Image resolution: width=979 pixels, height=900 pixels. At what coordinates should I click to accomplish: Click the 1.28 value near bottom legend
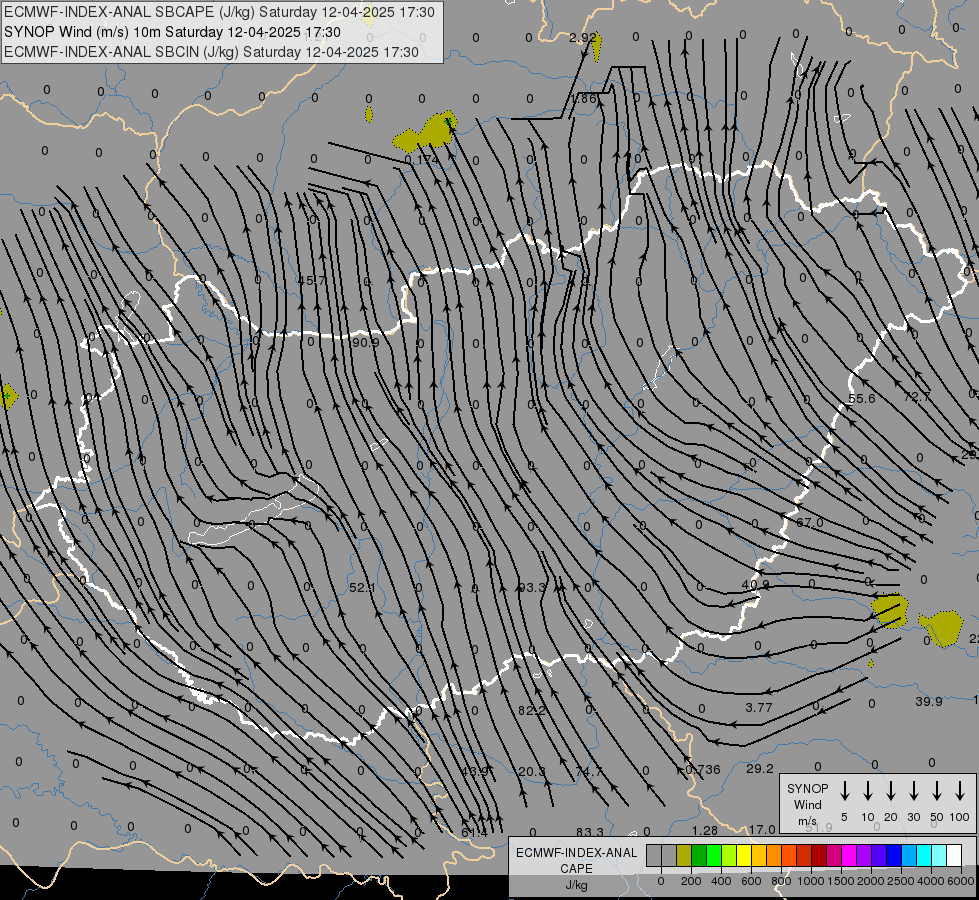coord(705,830)
